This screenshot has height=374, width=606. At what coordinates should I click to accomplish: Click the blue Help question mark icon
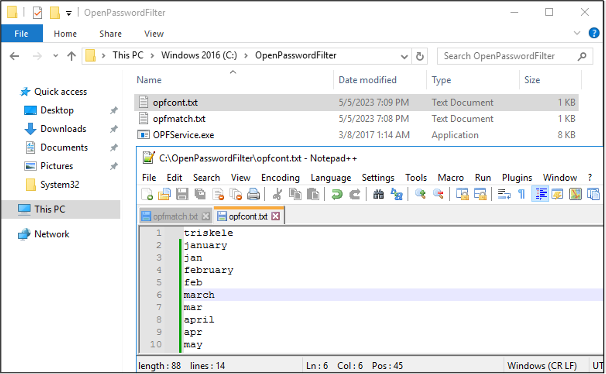tap(594, 33)
